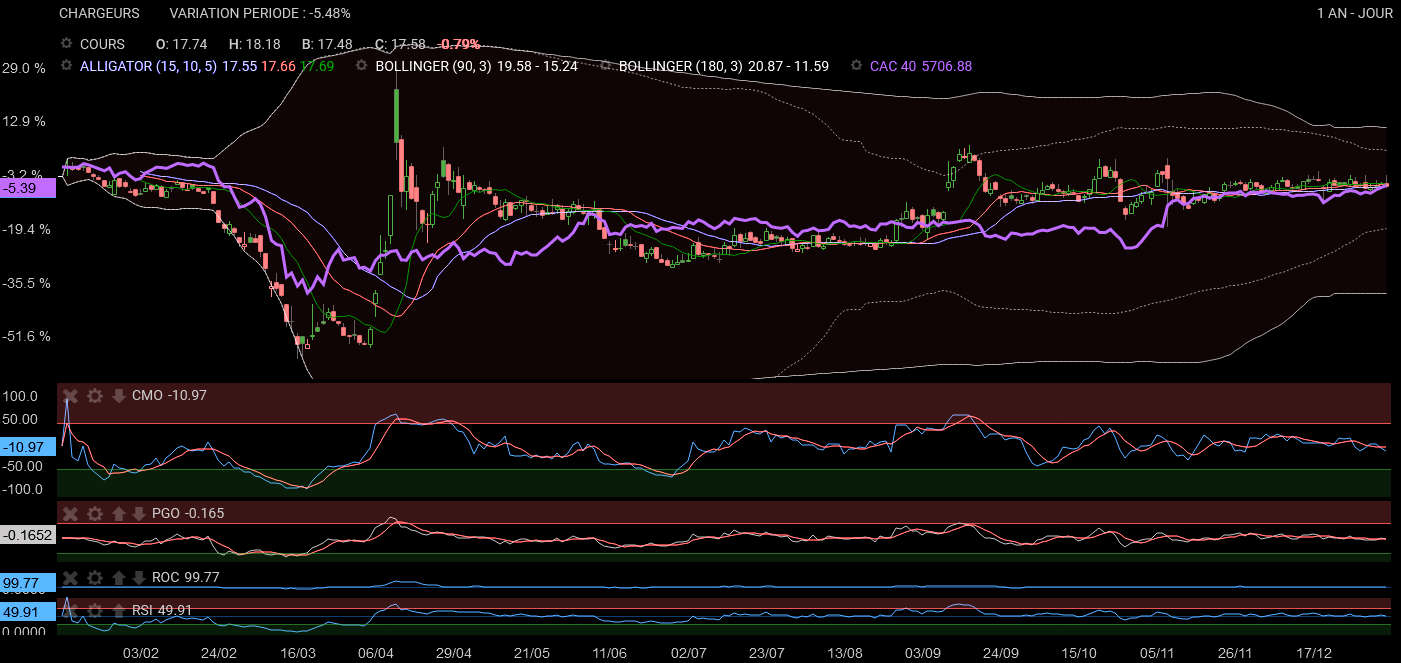Click the 'ALLIGATOR (15, 10, 5)' label
This screenshot has width=1401, height=663.
click(148, 66)
